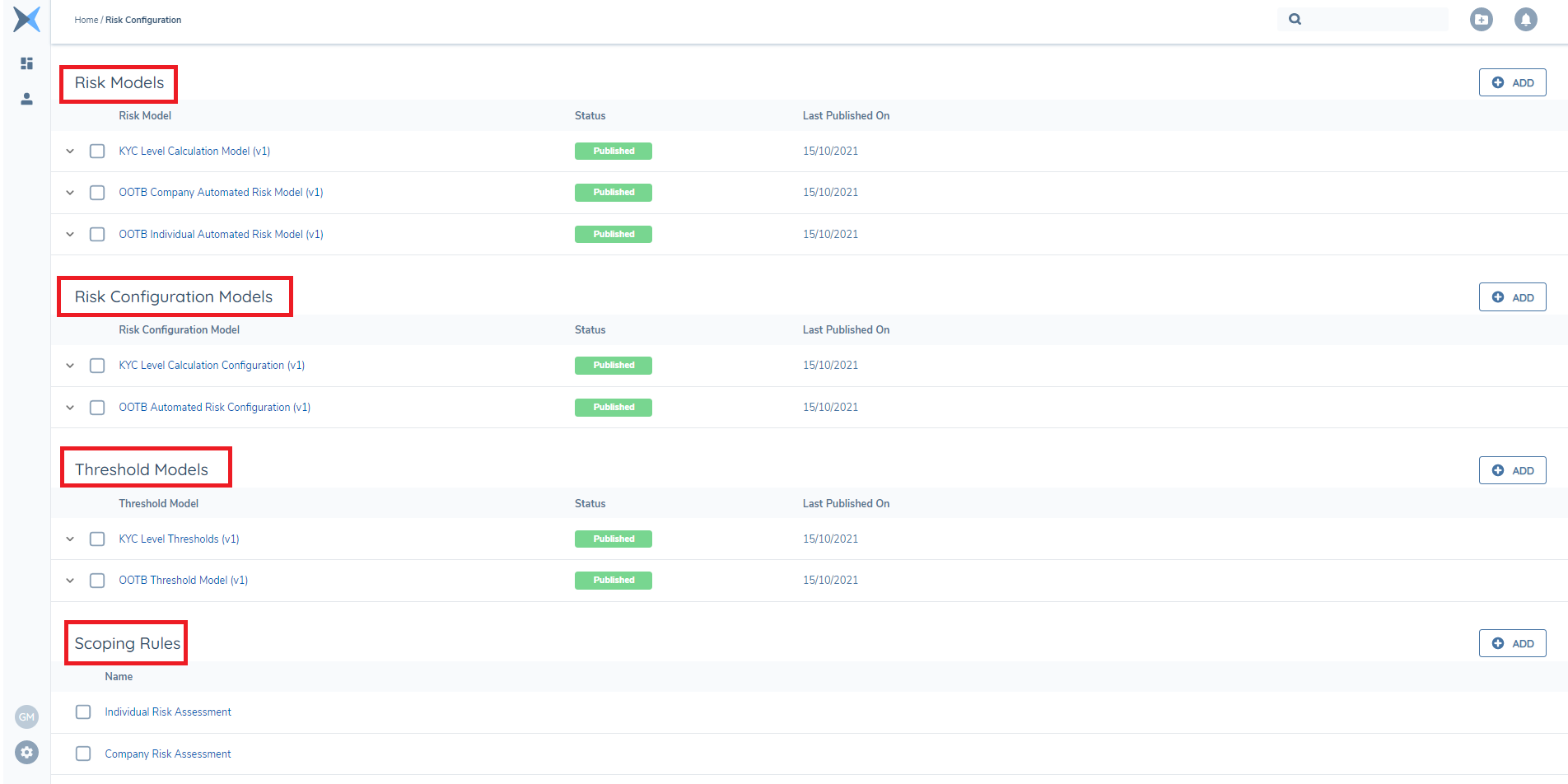Open settings gear icon in sidebar

click(x=26, y=752)
